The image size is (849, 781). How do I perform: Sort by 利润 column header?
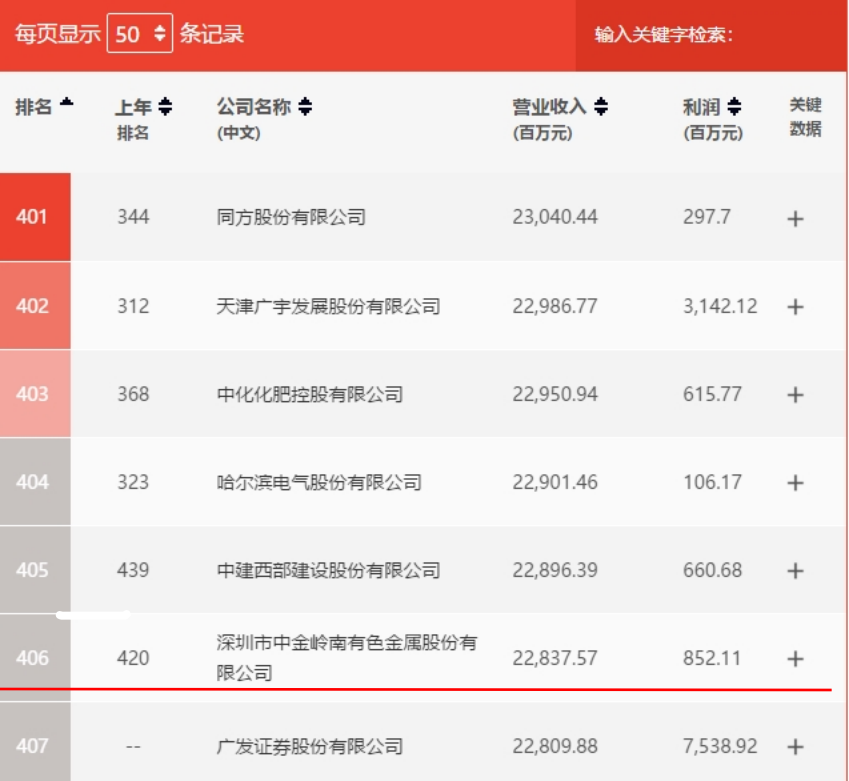click(712, 107)
